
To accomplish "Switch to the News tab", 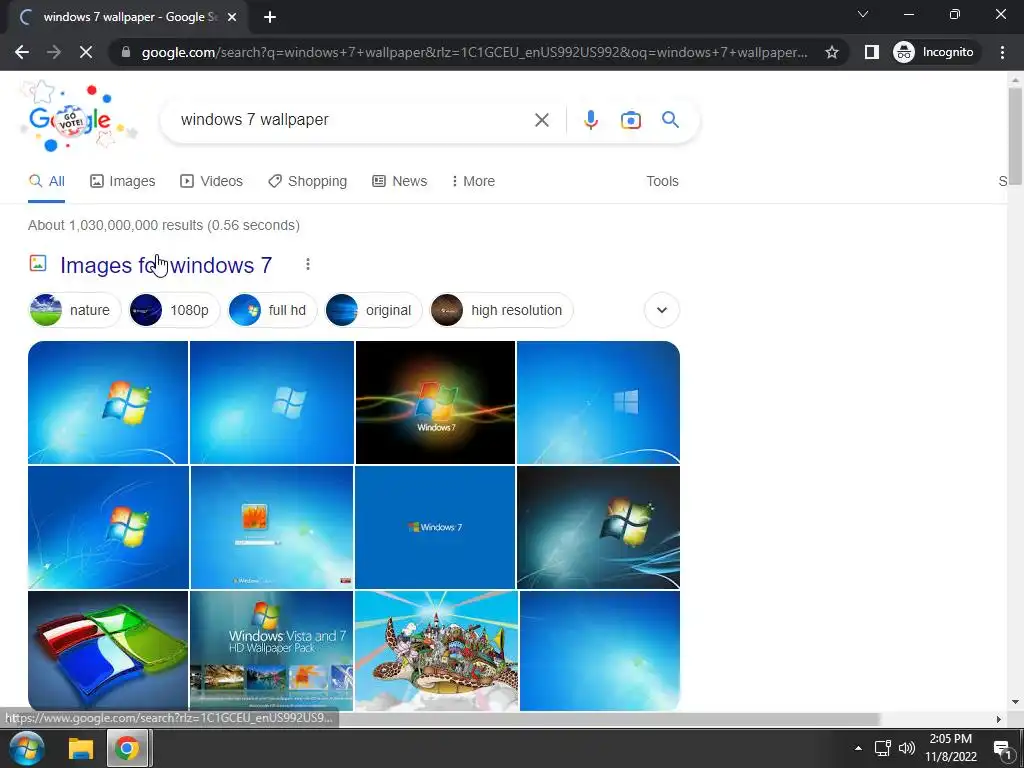I will point(399,181).
